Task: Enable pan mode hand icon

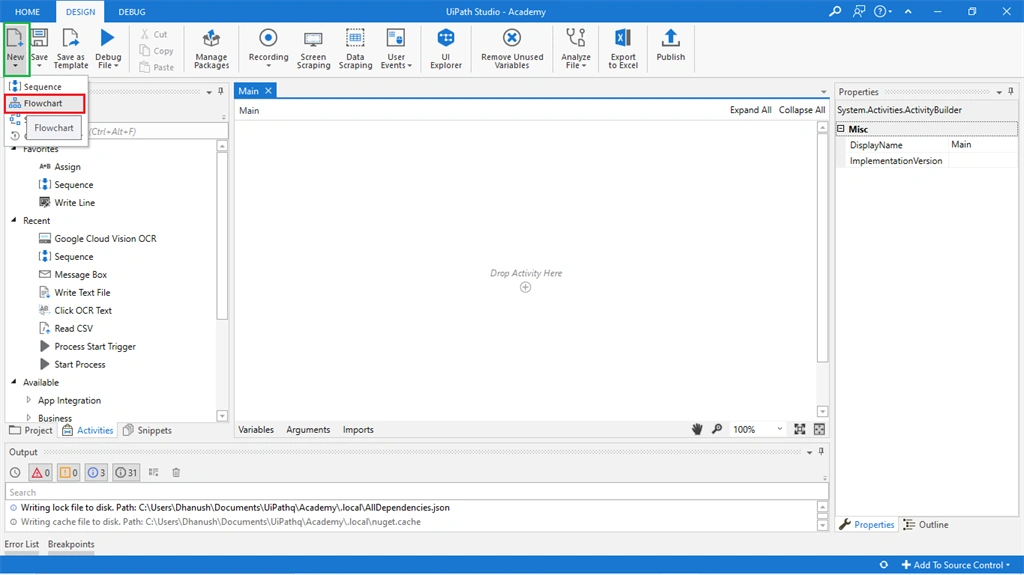Action: click(697, 429)
